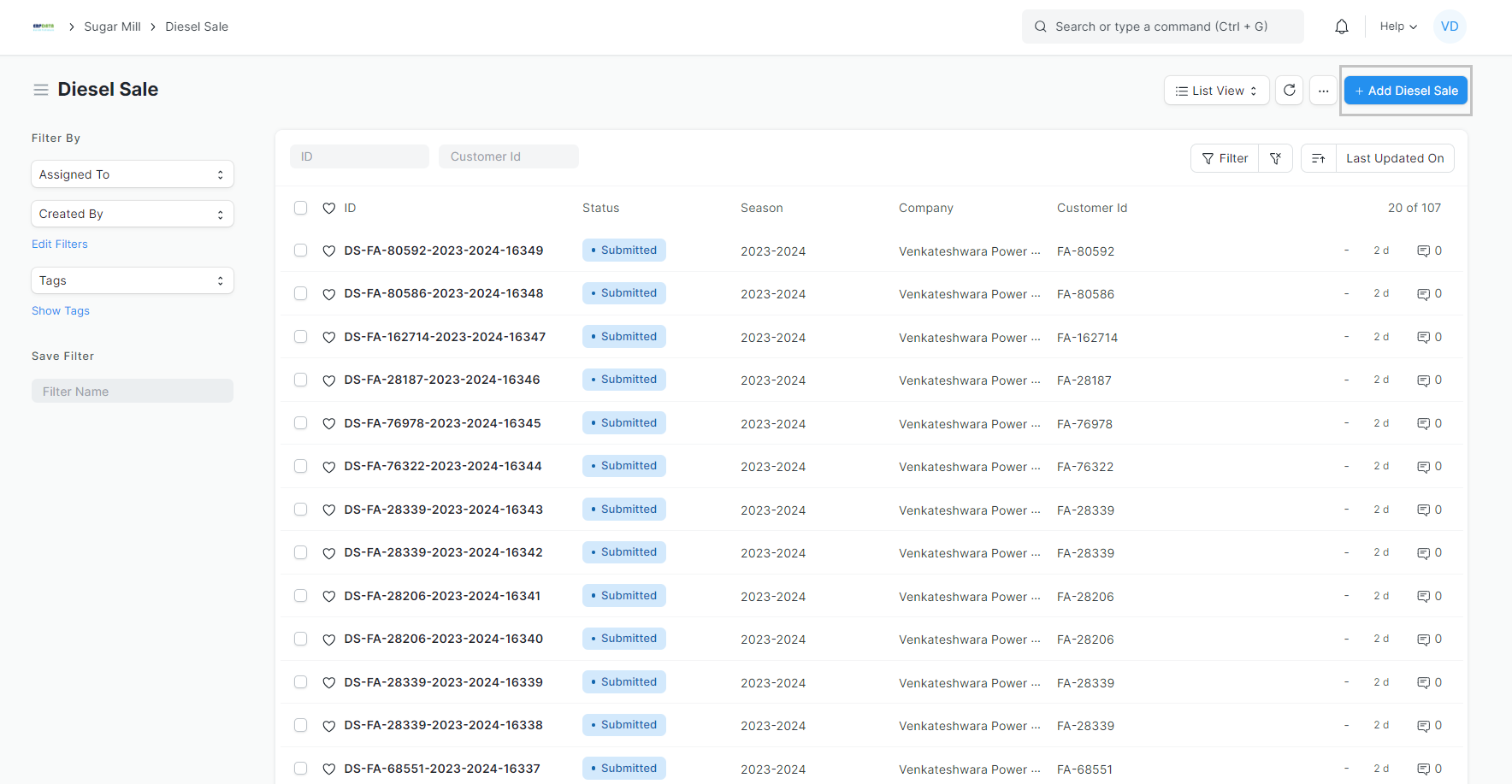Go to Diesel Sale breadcrumb

point(197,27)
